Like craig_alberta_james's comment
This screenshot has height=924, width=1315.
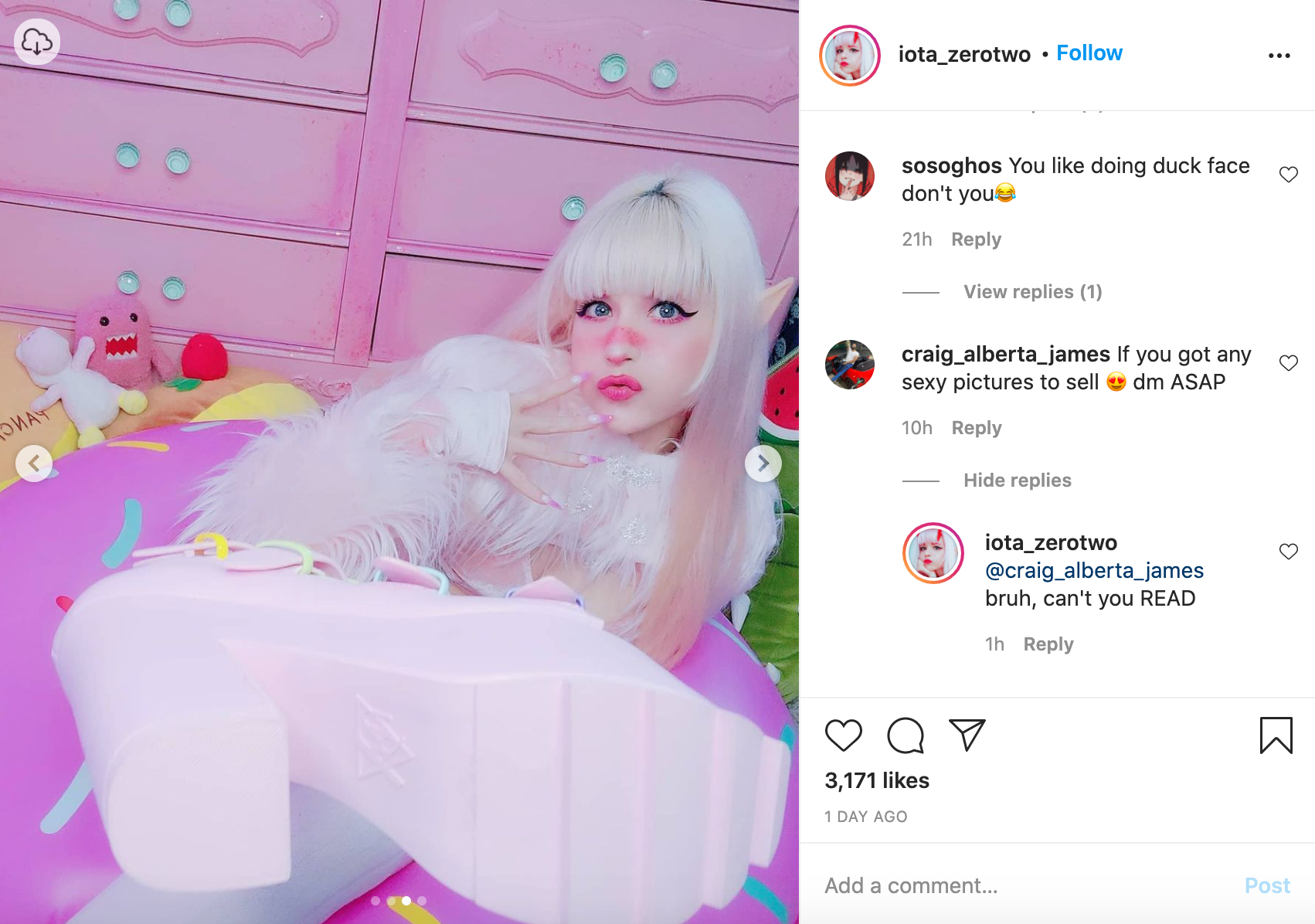click(x=1288, y=363)
